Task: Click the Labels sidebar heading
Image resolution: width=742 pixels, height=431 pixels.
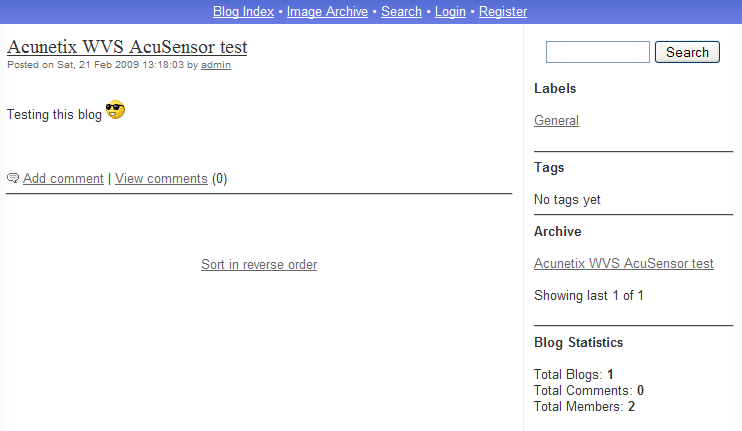Action: [555, 88]
